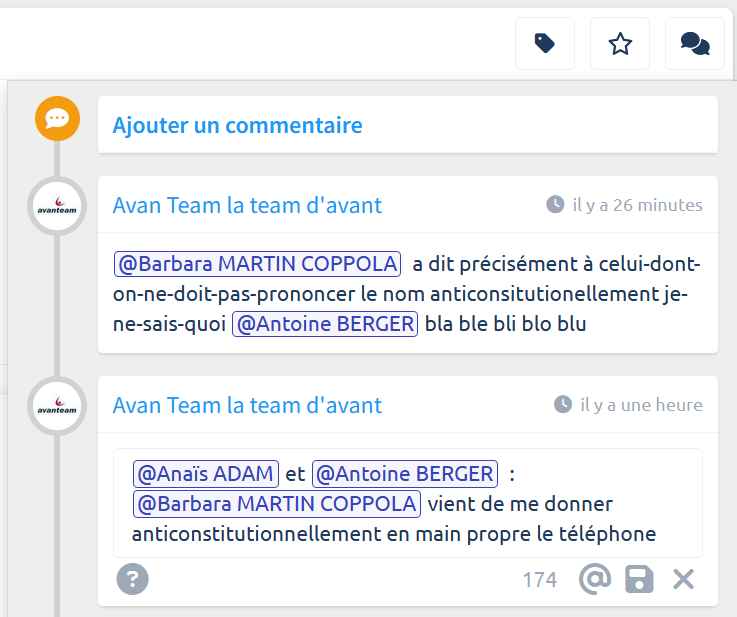Screen dimensions: 737x617
Task: Open first Avan Team la team d'avant author link
Action: (247, 205)
